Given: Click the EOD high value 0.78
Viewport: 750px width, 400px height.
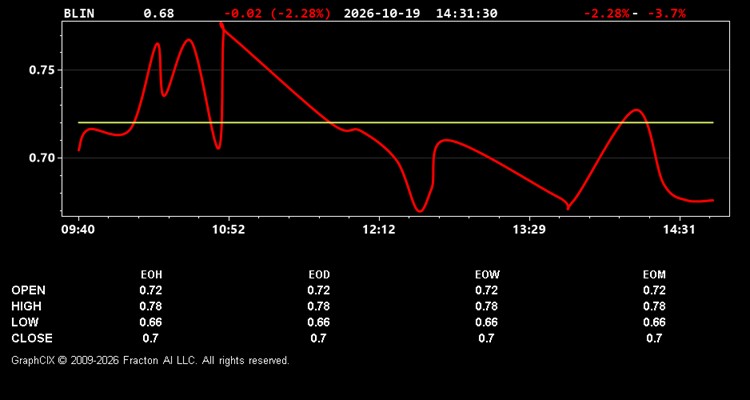Looking at the screenshot, I should click(x=319, y=306).
